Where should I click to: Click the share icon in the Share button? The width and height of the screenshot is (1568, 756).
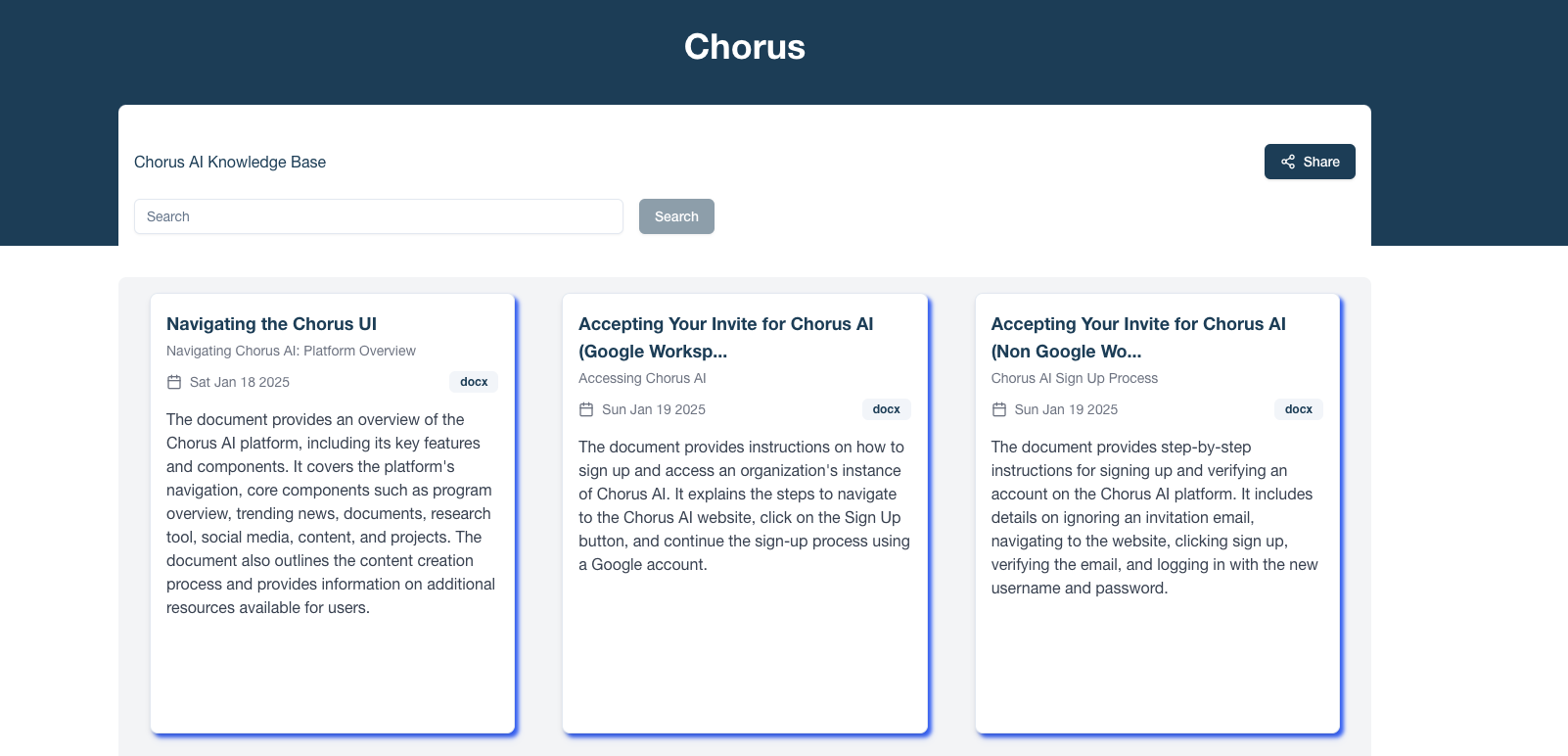point(1288,162)
